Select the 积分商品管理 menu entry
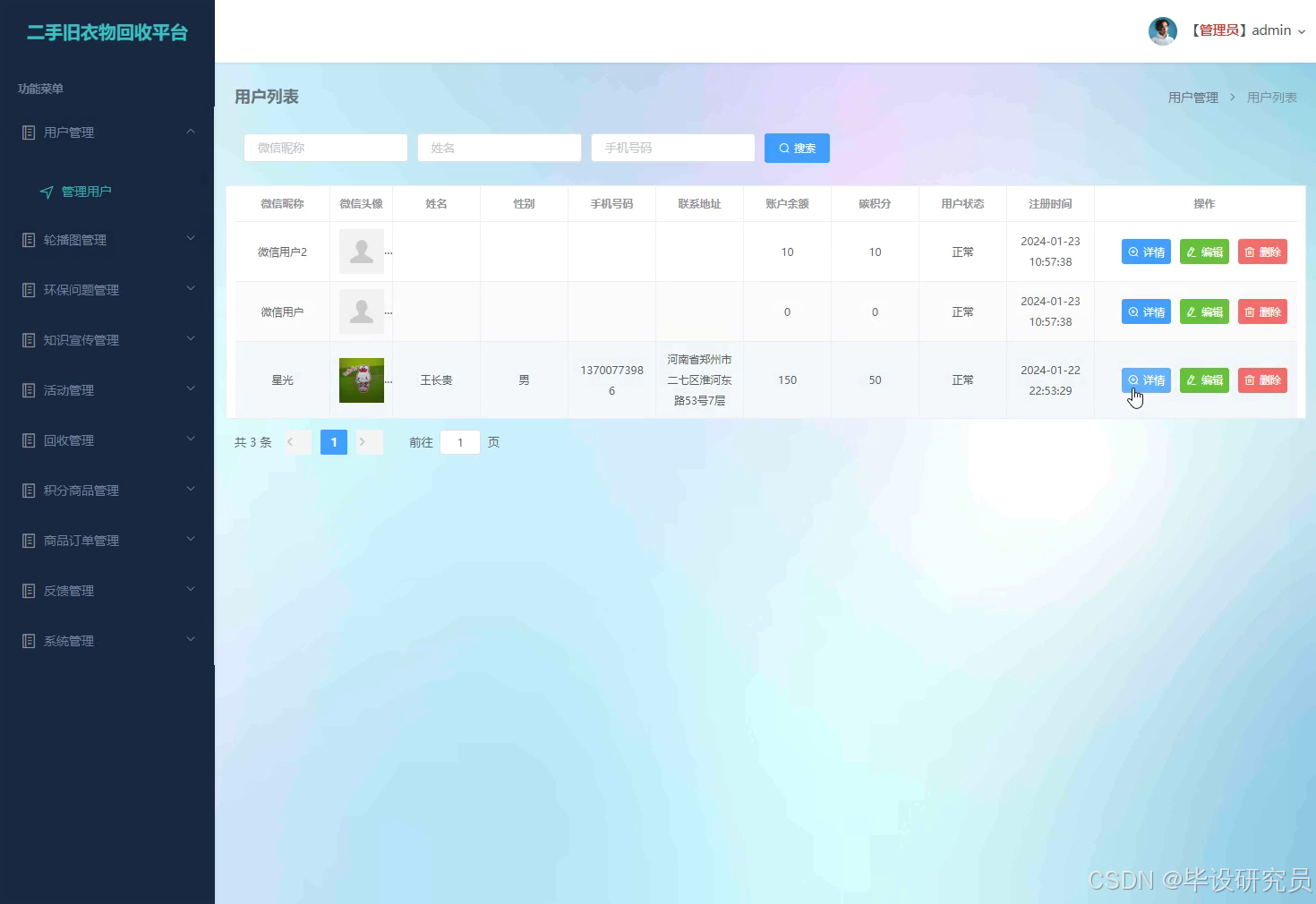This screenshot has width=1316, height=904. [107, 490]
